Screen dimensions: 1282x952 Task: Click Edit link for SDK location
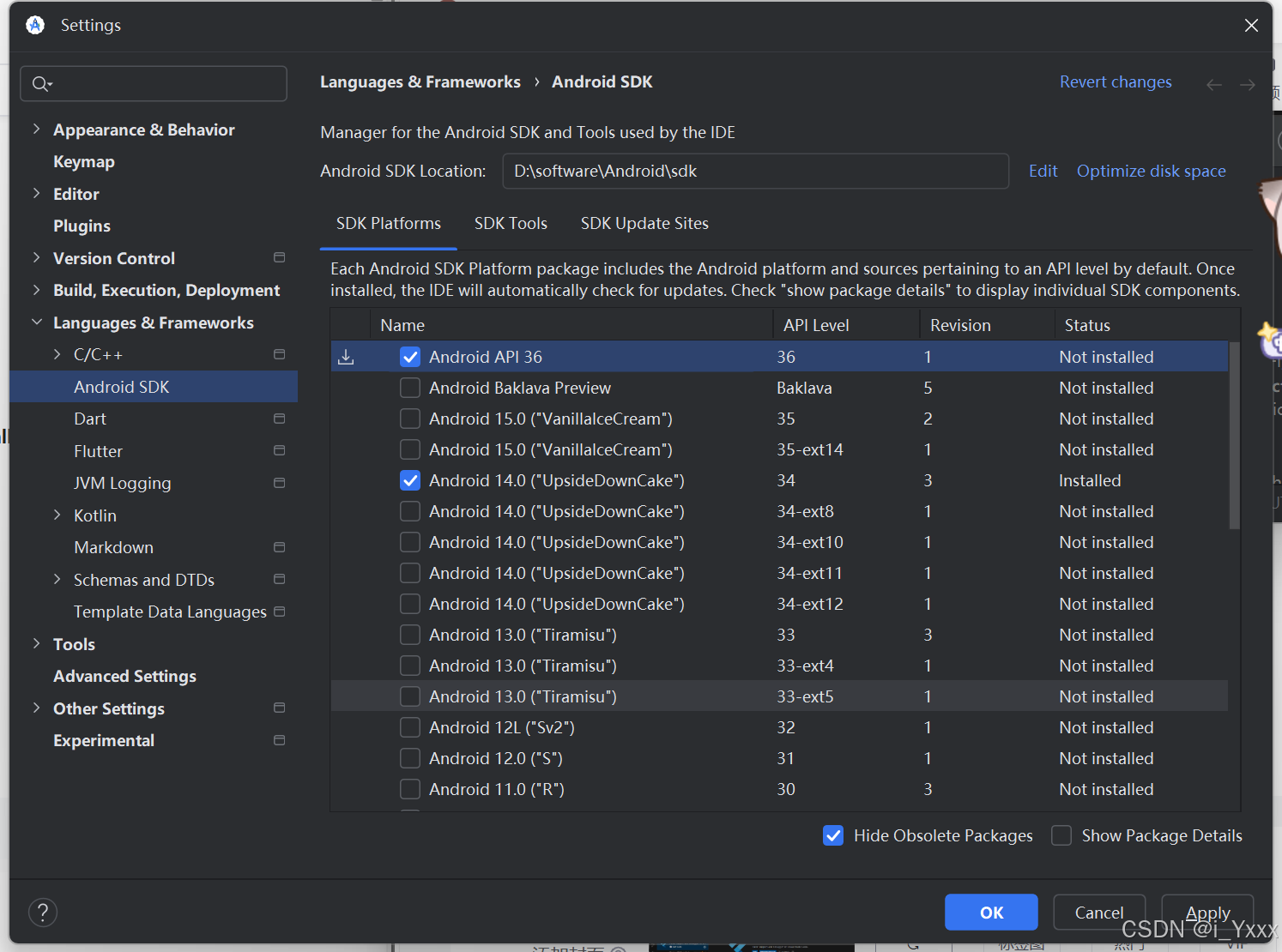click(x=1043, y=171)
